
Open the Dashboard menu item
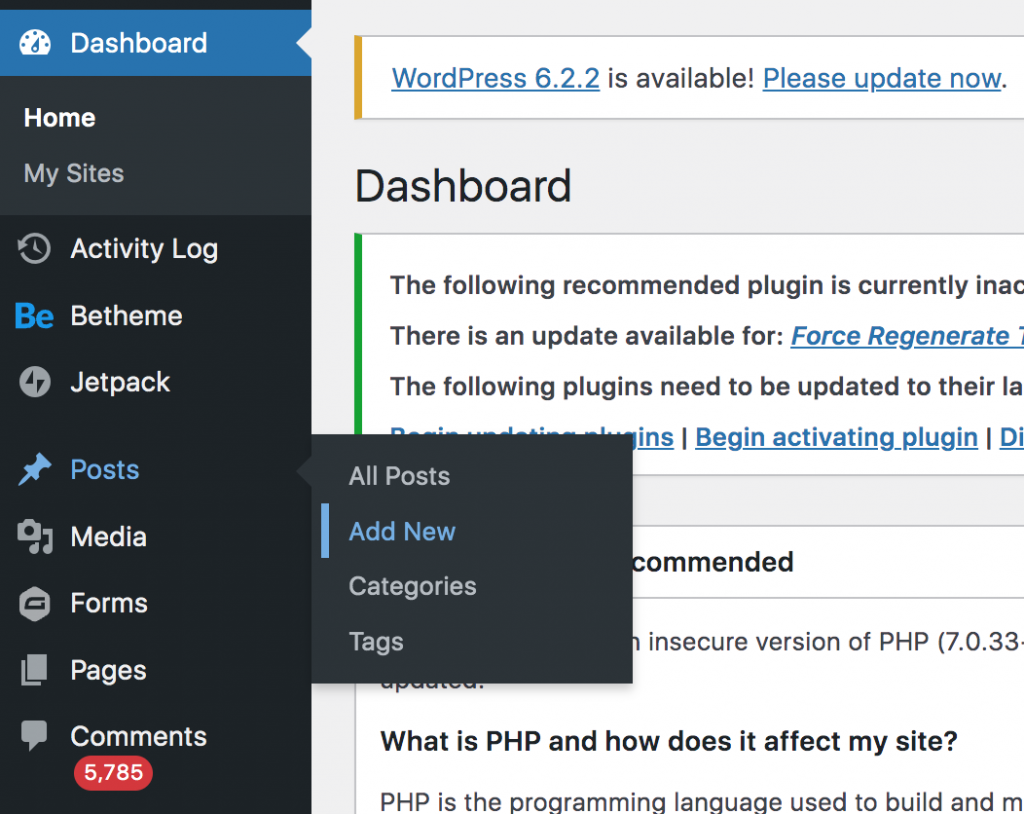[155, 43]
